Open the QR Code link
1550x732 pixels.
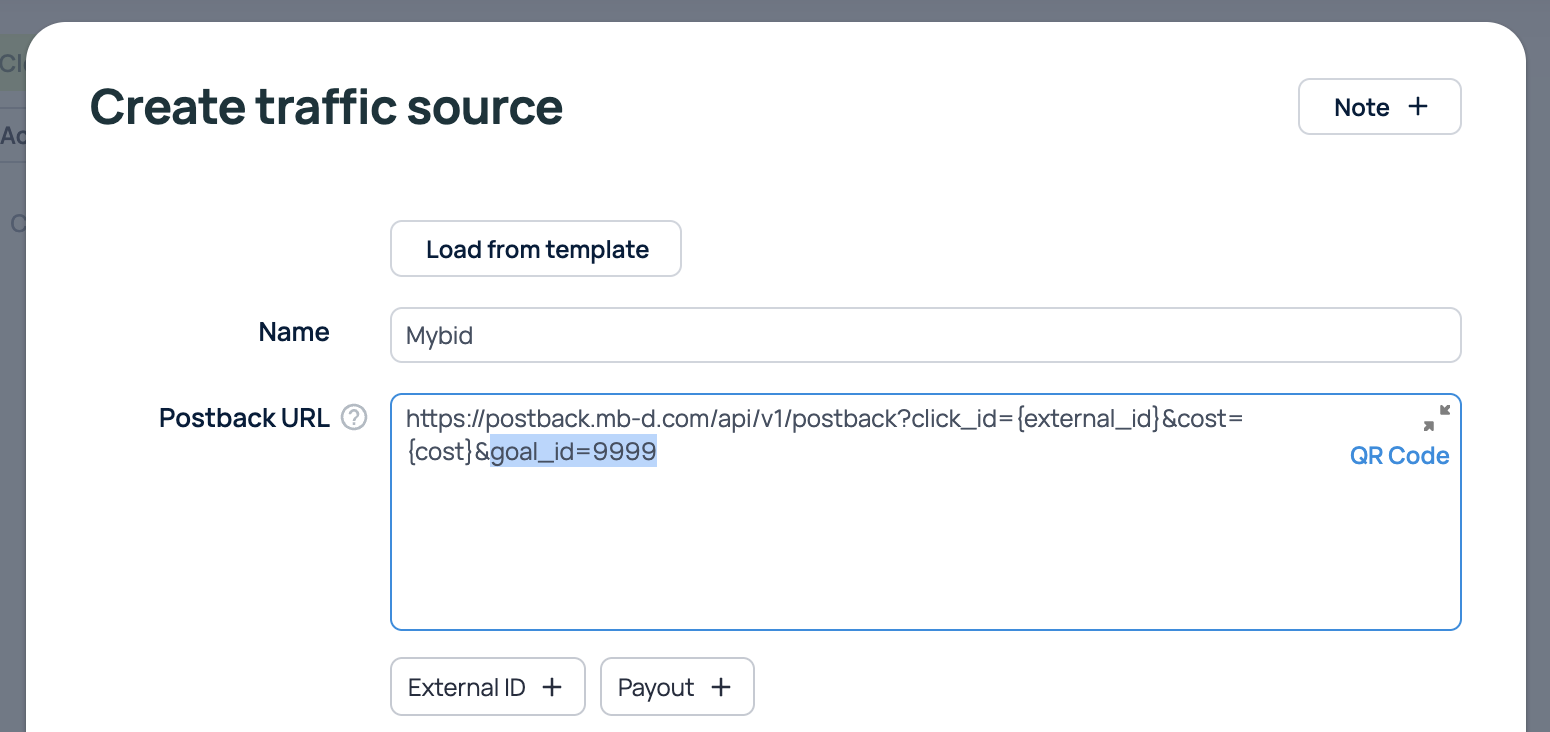1399,456
